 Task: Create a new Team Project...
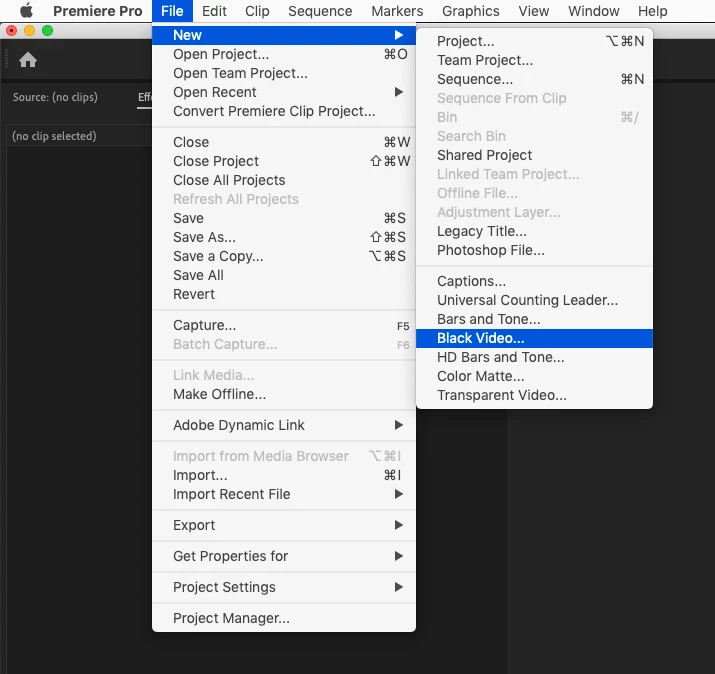pyautogui.click(x=534, y=61)
